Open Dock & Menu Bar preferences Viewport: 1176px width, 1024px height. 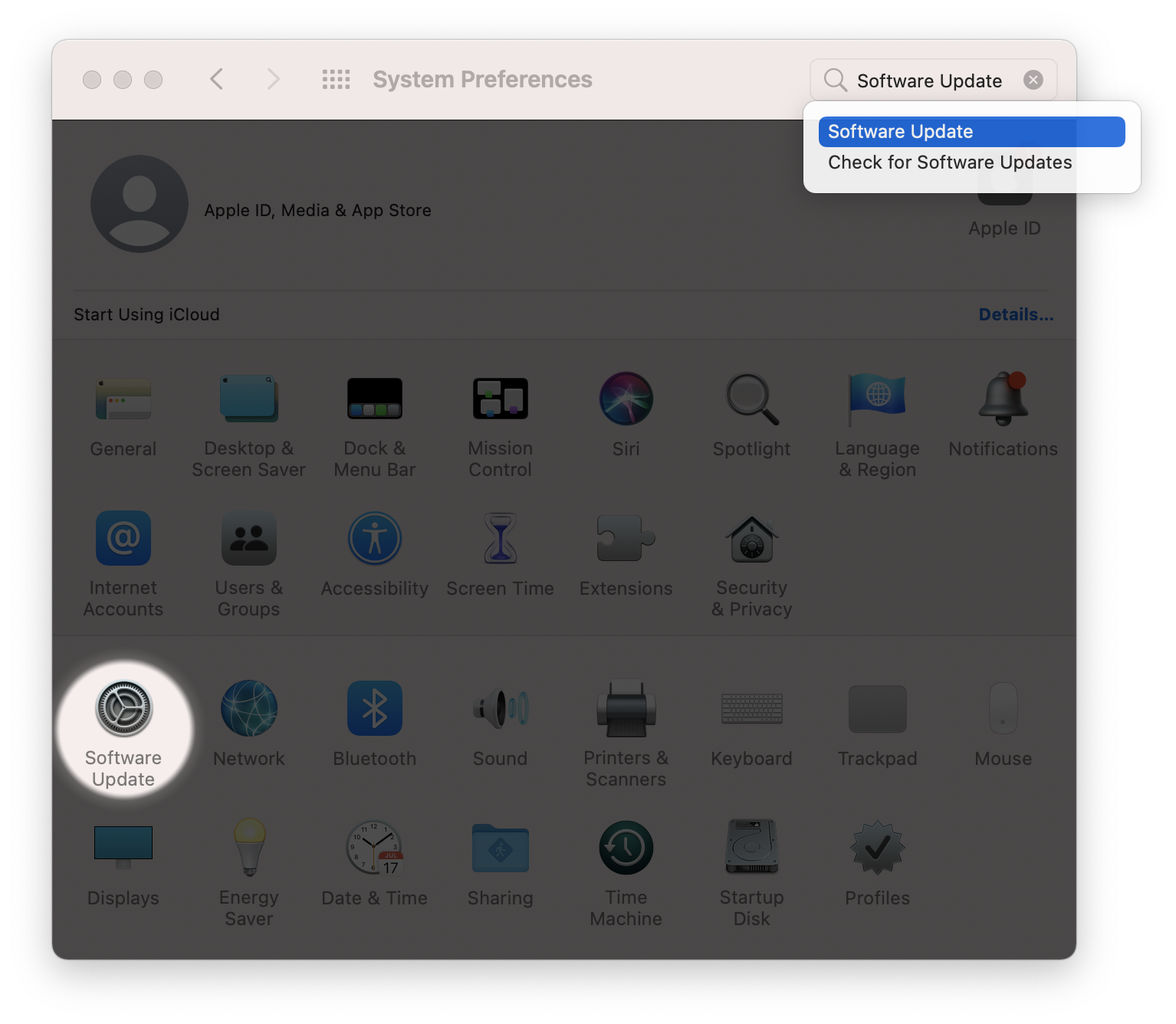pos(374,426)
